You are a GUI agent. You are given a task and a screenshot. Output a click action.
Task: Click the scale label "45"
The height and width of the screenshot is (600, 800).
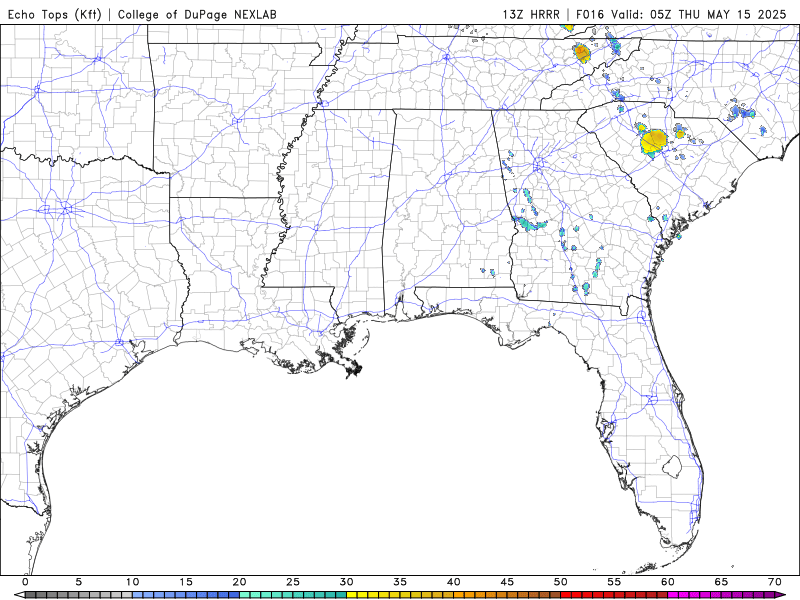tap(507, 582)
